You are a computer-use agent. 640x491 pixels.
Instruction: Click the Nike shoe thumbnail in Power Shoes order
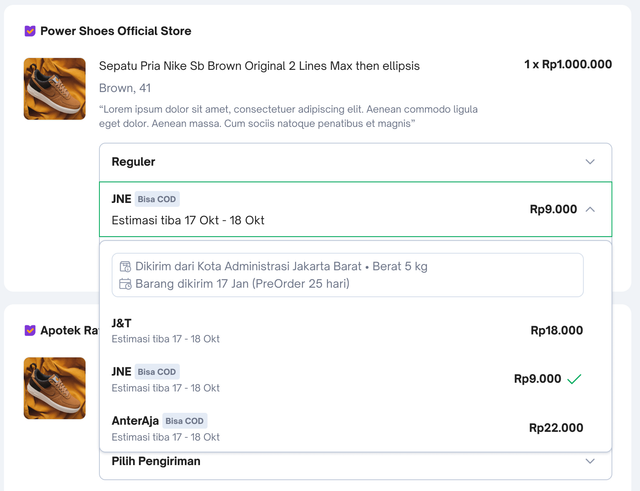tap(55, 89)
